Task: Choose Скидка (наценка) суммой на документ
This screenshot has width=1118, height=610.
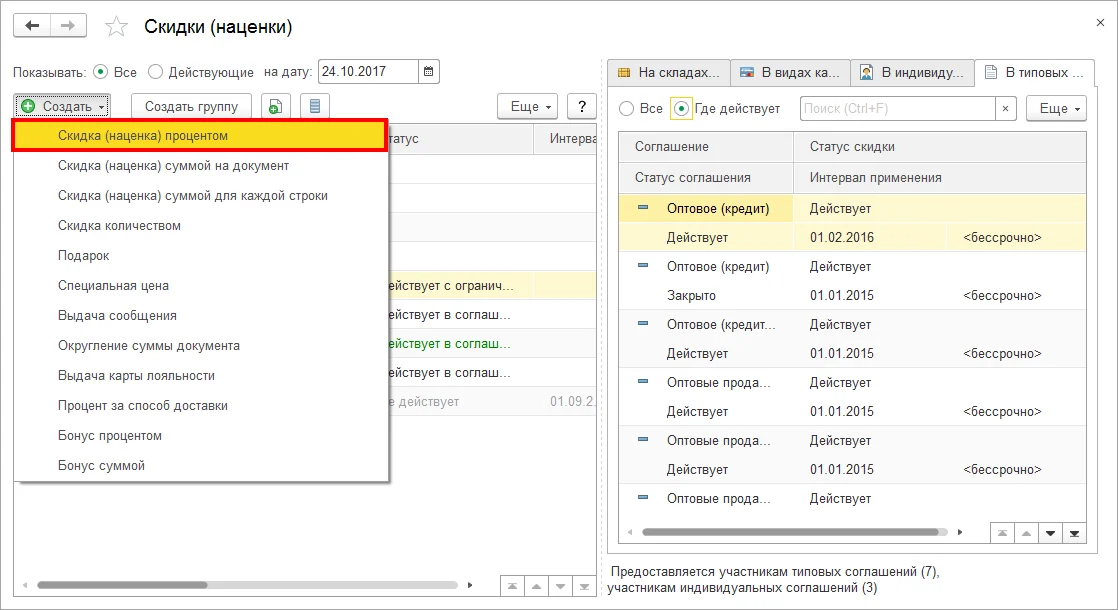Action: [x=200, y=165]
